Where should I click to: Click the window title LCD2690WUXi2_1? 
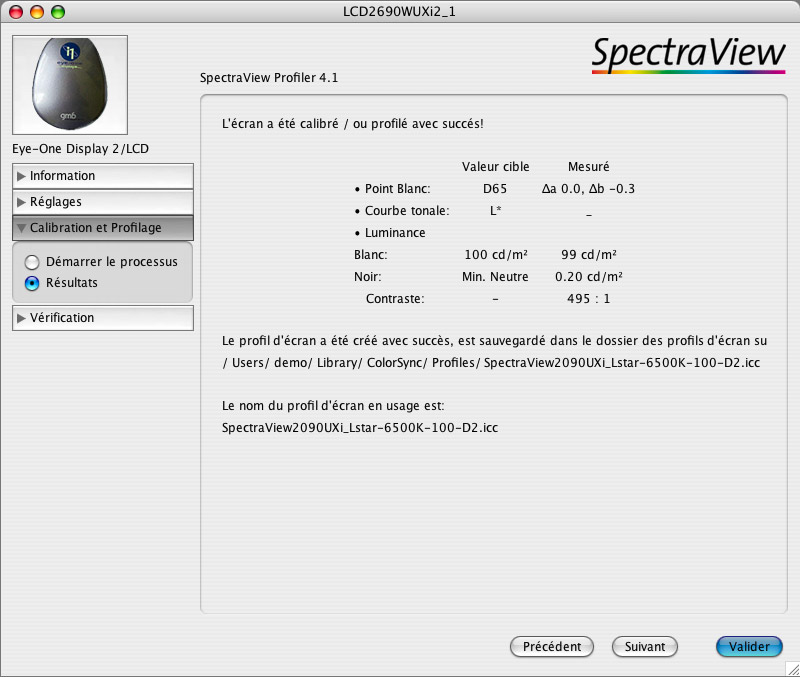(x=399, y=12)
